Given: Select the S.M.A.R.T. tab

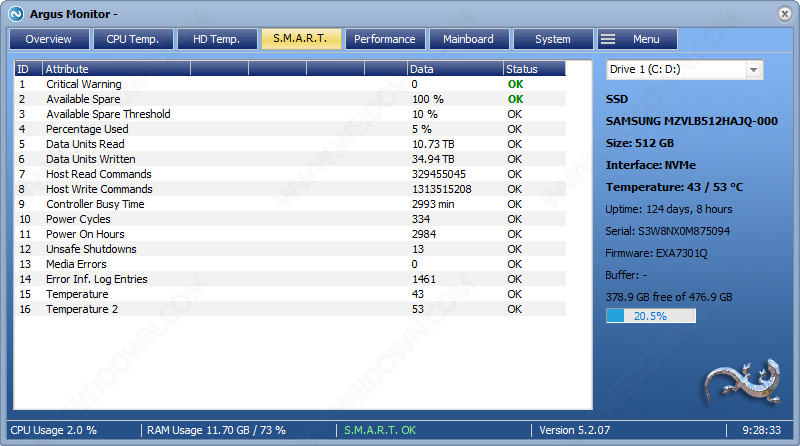Looking at the screenshot, I should click(301, 39).
